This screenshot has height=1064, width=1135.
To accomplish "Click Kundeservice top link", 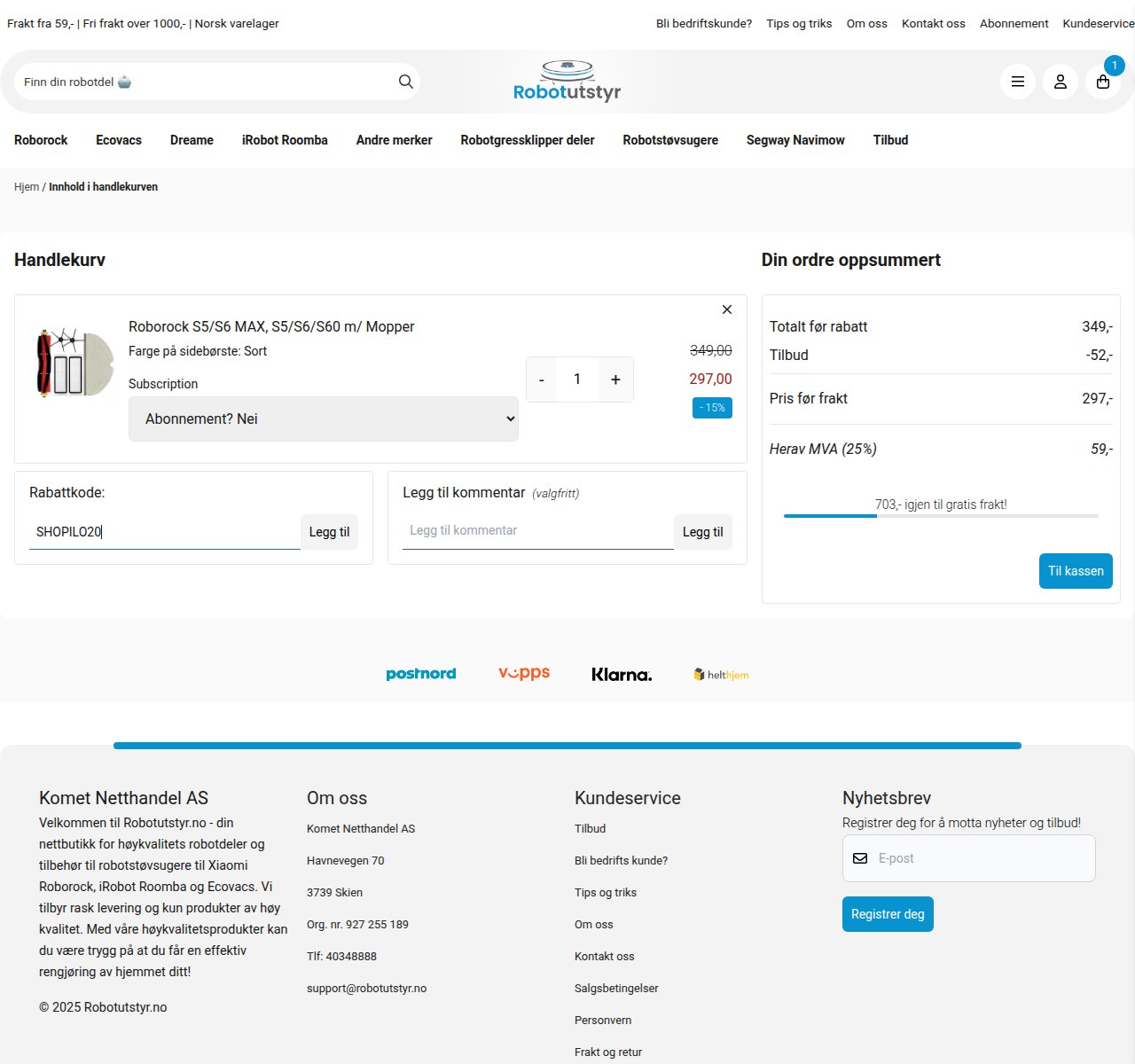I will point(1099,24).
